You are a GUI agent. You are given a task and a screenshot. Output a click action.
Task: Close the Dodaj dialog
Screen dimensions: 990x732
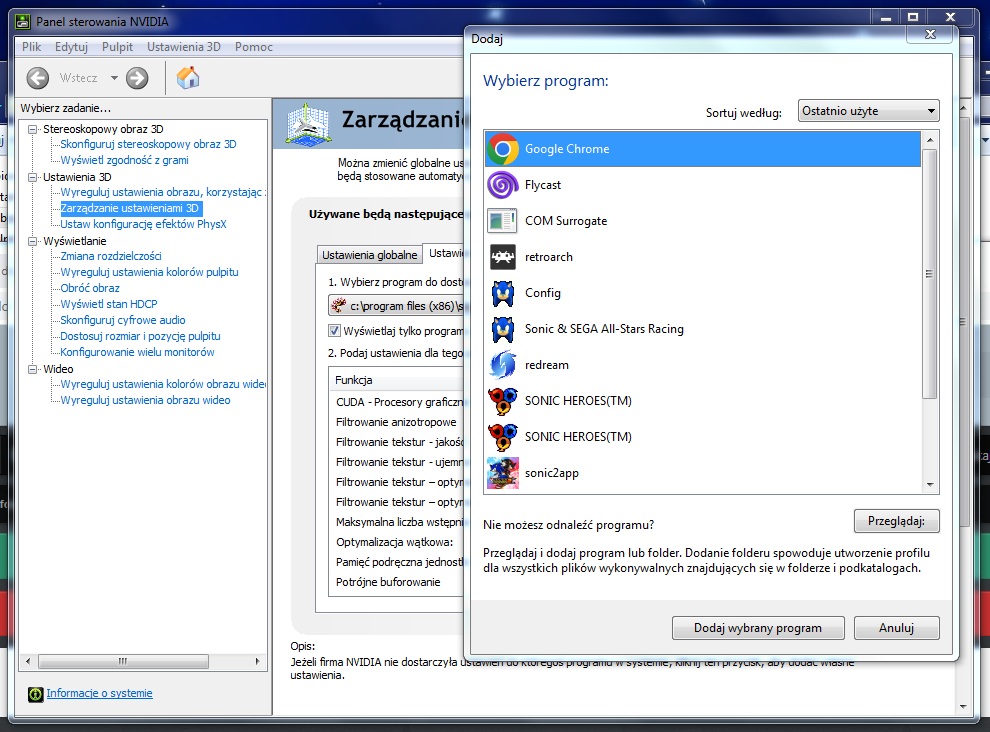click(x=929, y=35)
